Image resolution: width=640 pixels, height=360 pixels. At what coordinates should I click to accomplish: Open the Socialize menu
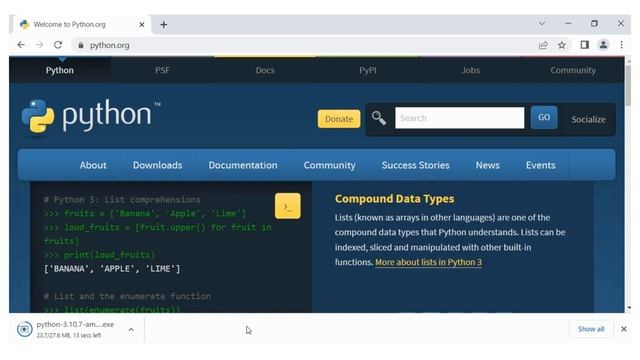(589, 119)
